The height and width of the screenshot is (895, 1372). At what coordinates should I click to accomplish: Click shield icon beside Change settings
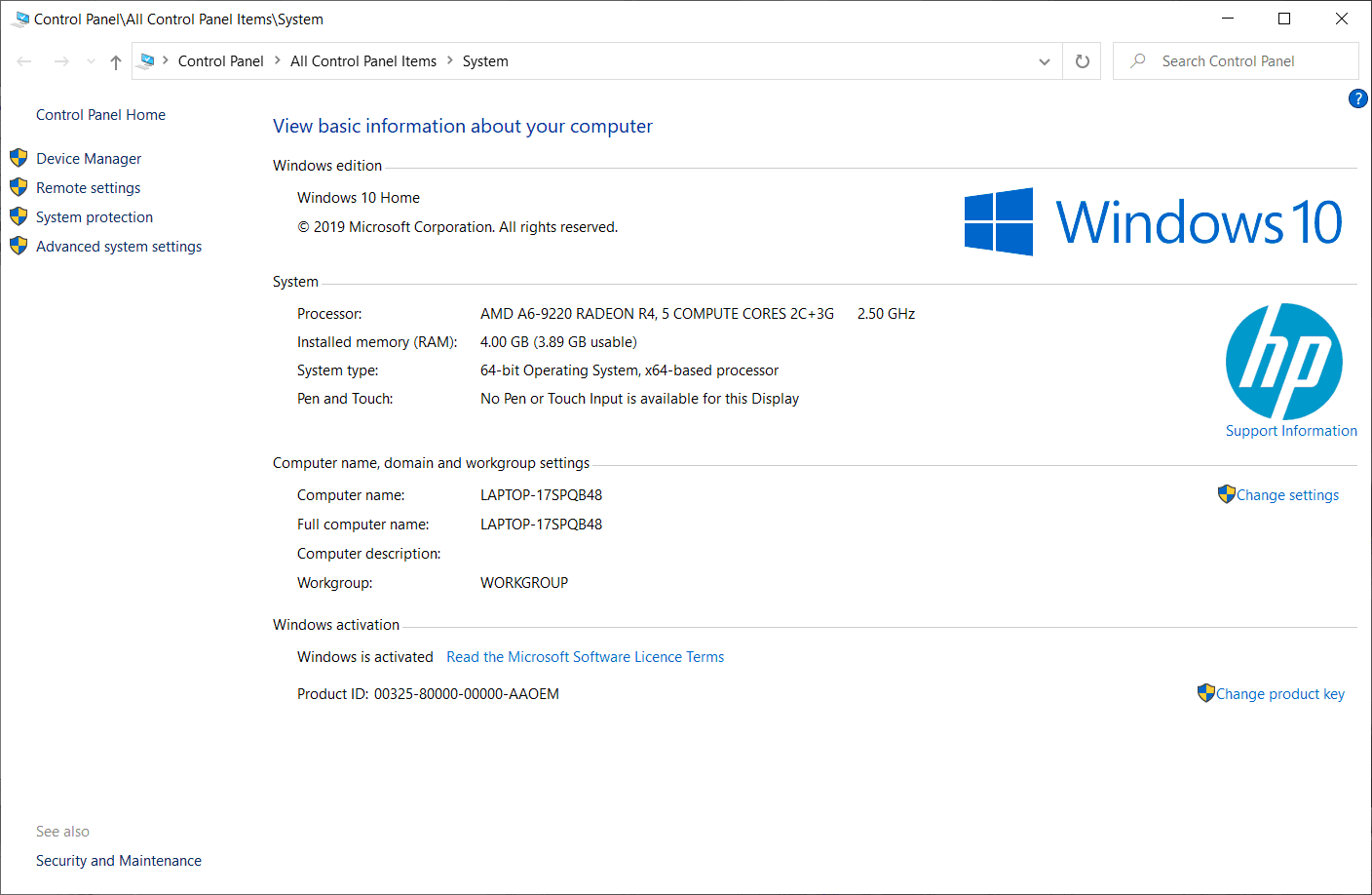(x=1226, y=494)
